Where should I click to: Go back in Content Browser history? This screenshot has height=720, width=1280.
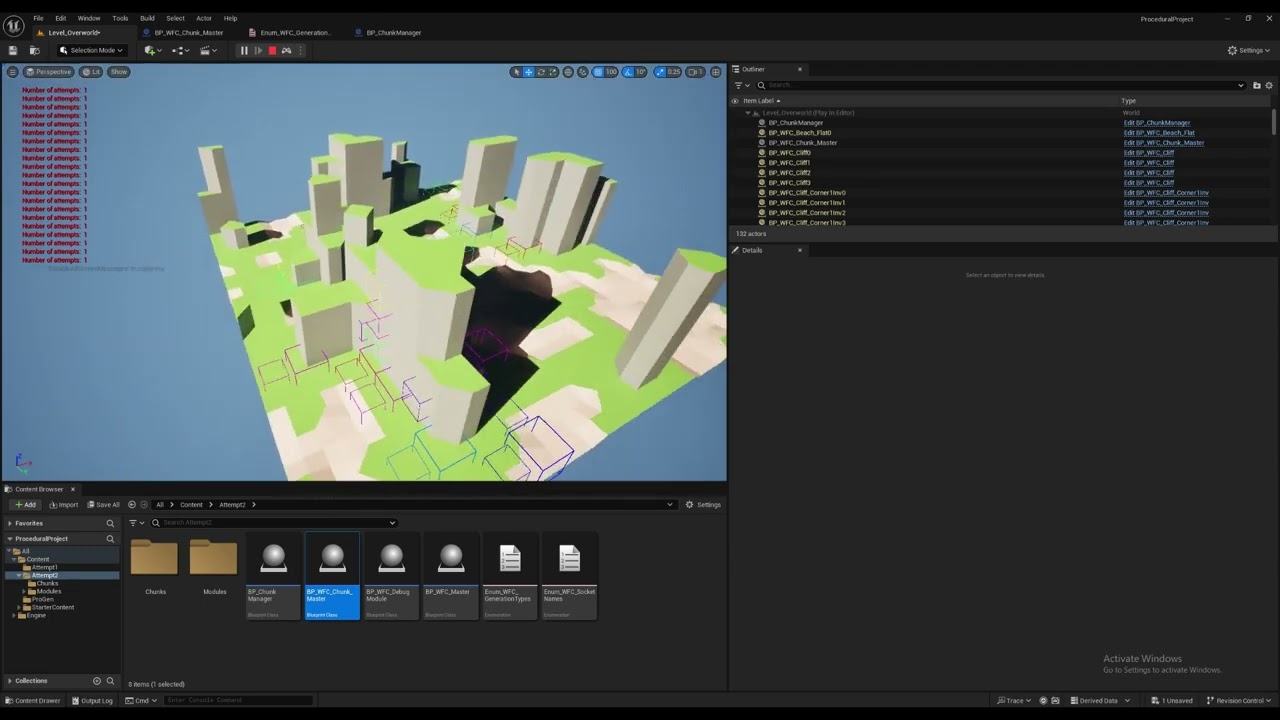[132, 505]
